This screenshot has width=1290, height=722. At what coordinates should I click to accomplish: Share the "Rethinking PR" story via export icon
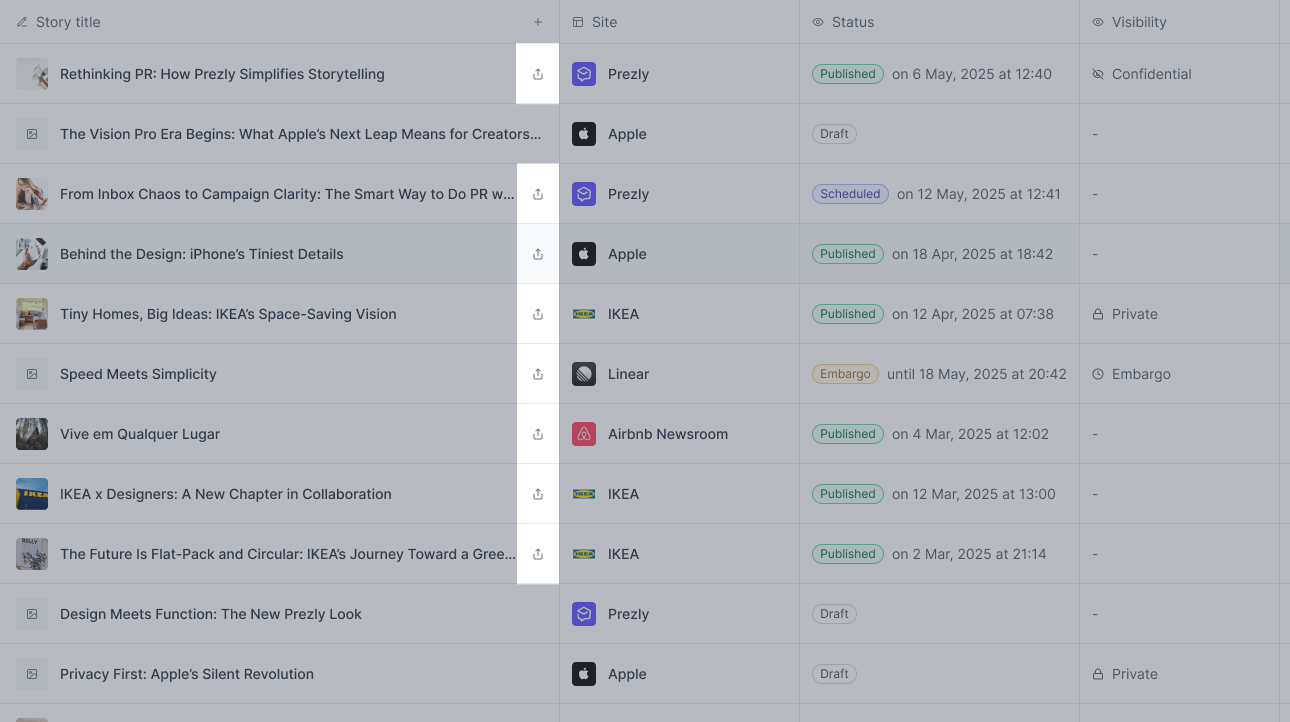(538, 73)
